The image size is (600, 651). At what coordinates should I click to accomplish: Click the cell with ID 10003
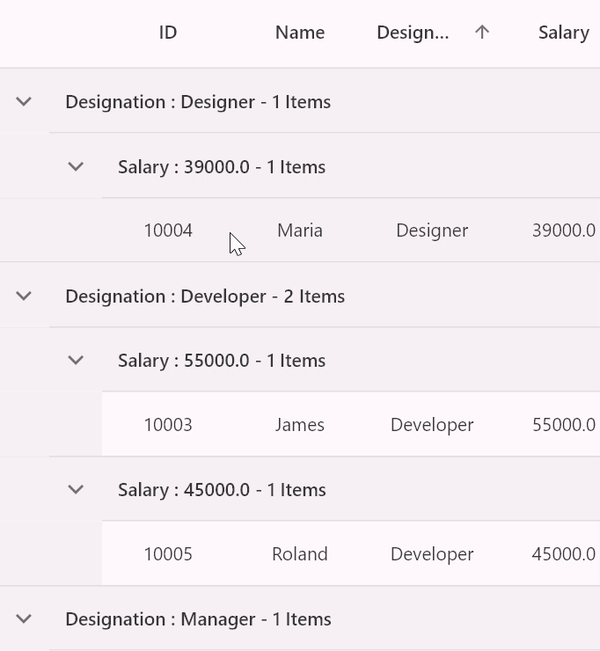(x=168, y=424)
